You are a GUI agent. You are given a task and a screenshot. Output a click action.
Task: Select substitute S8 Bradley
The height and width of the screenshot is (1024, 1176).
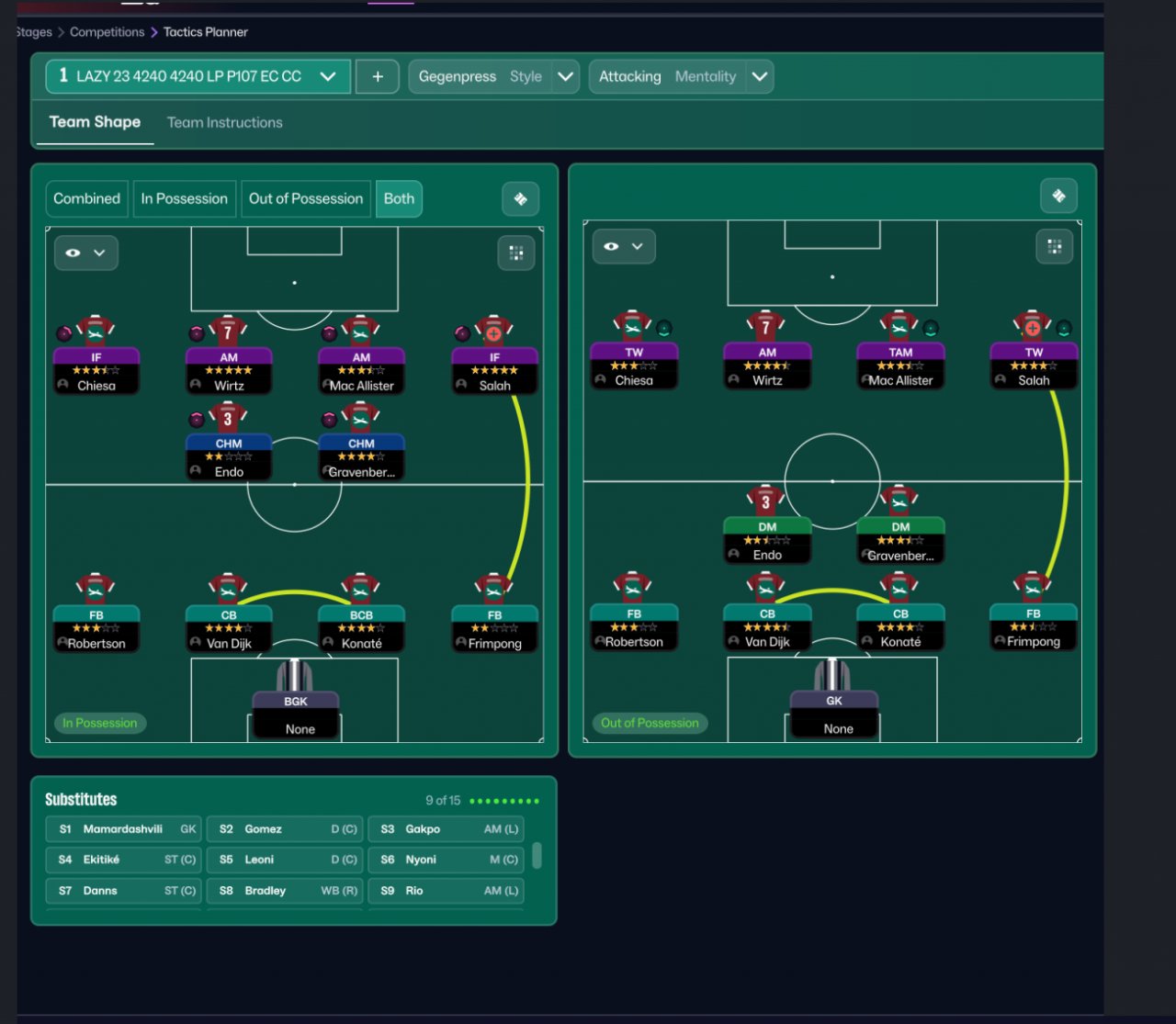click(x=285, y=891)
